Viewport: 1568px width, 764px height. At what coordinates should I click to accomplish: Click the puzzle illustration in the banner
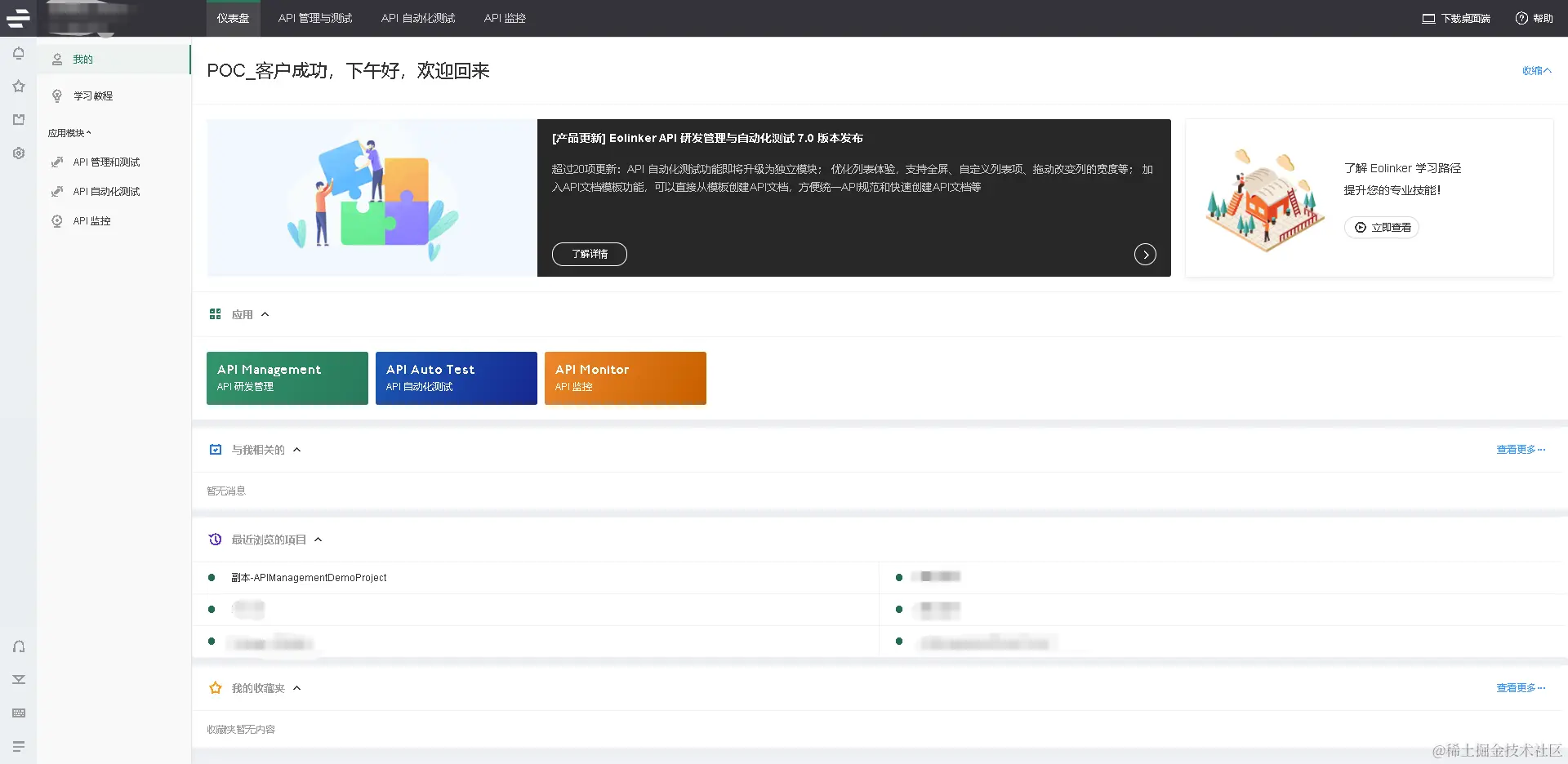point(372,198)
